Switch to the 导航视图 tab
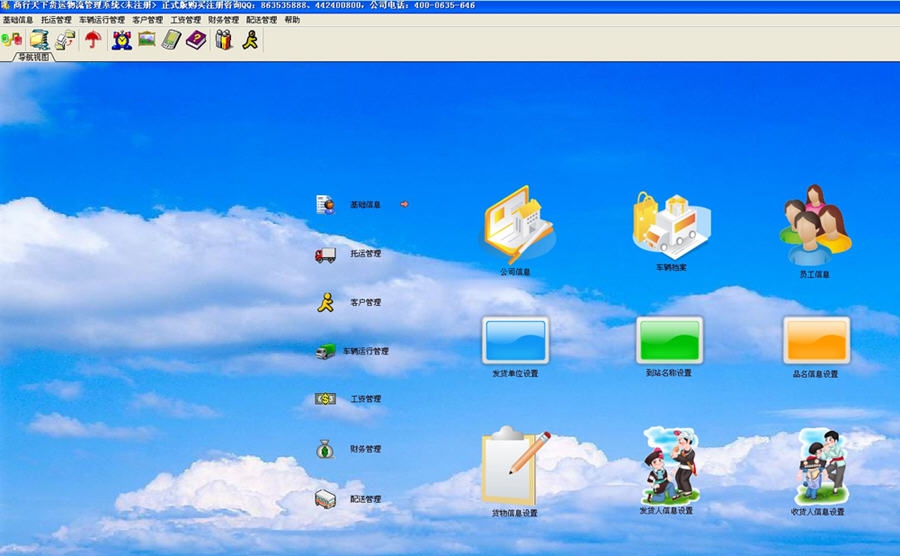 [x=33, y=57]
